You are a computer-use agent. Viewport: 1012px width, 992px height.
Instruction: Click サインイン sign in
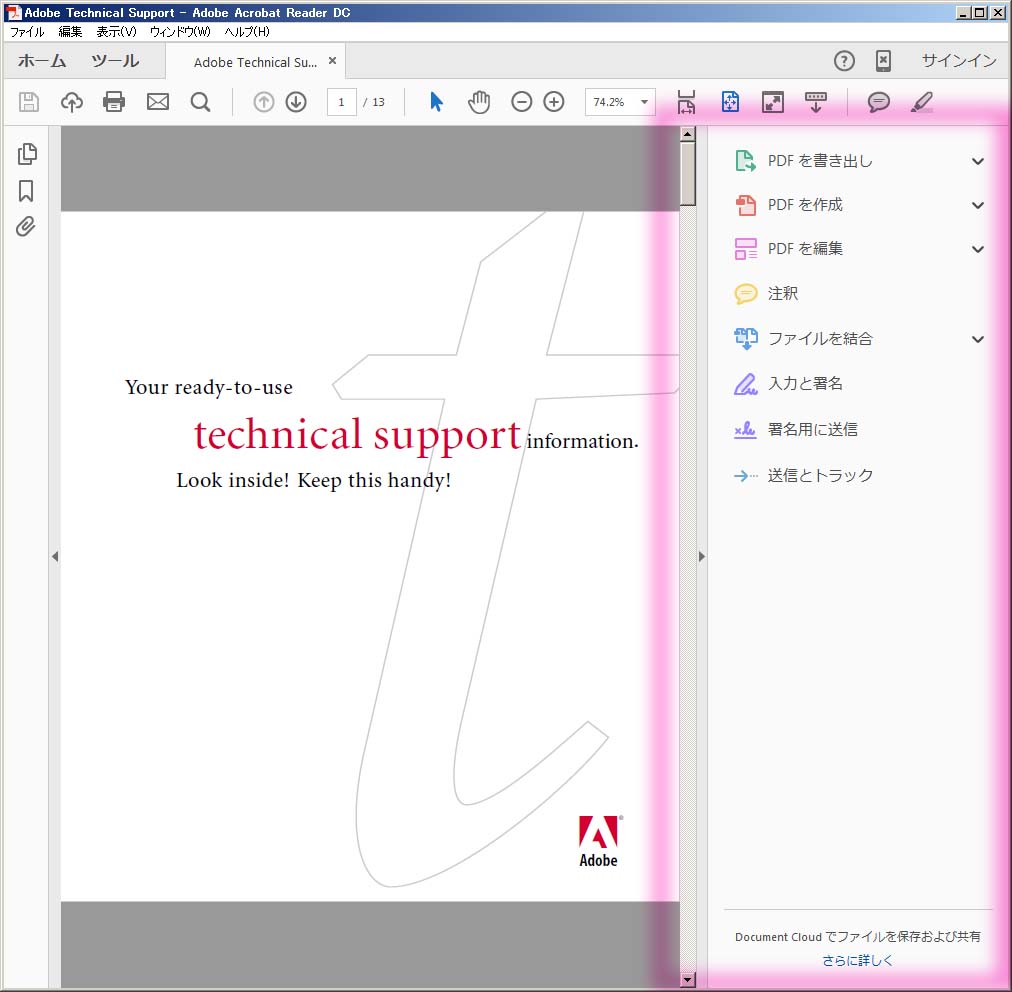[x=959, y=61]
